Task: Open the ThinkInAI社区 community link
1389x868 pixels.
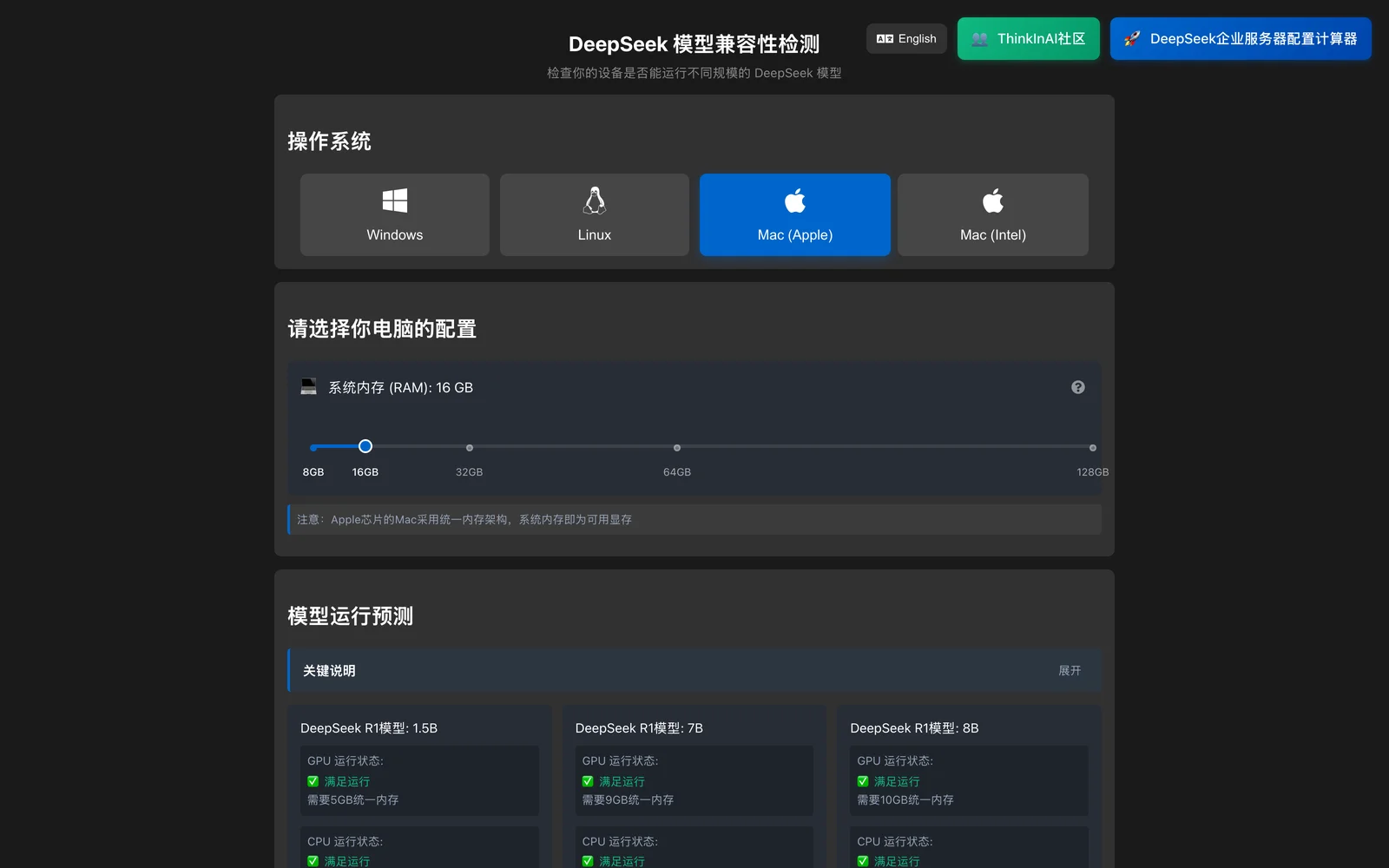Action: click(x=1029, y=38)
